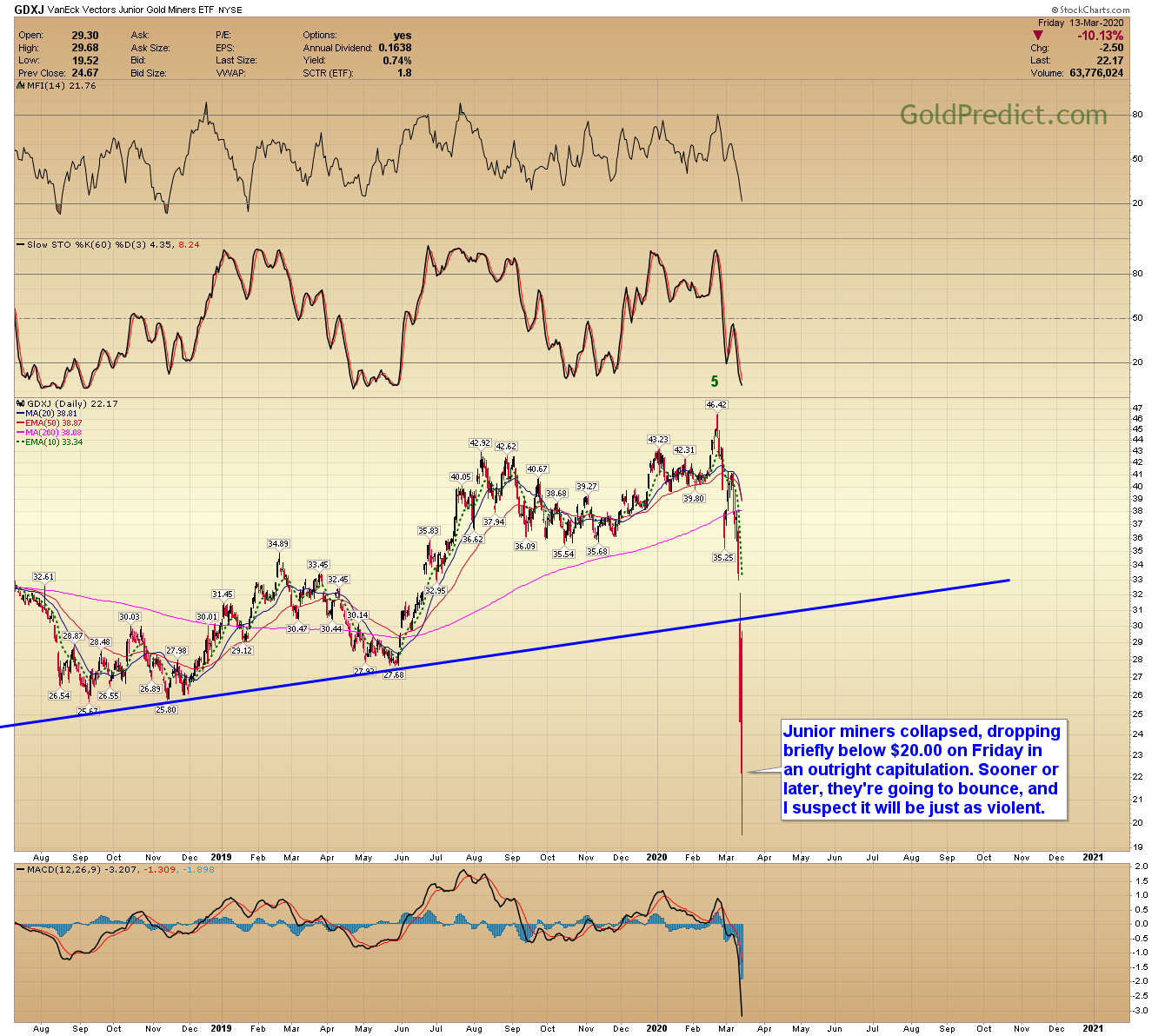Click the 42.62 price label
Image resolution: width=1165 pixels, height=1036 pixels.
(506, 447)
